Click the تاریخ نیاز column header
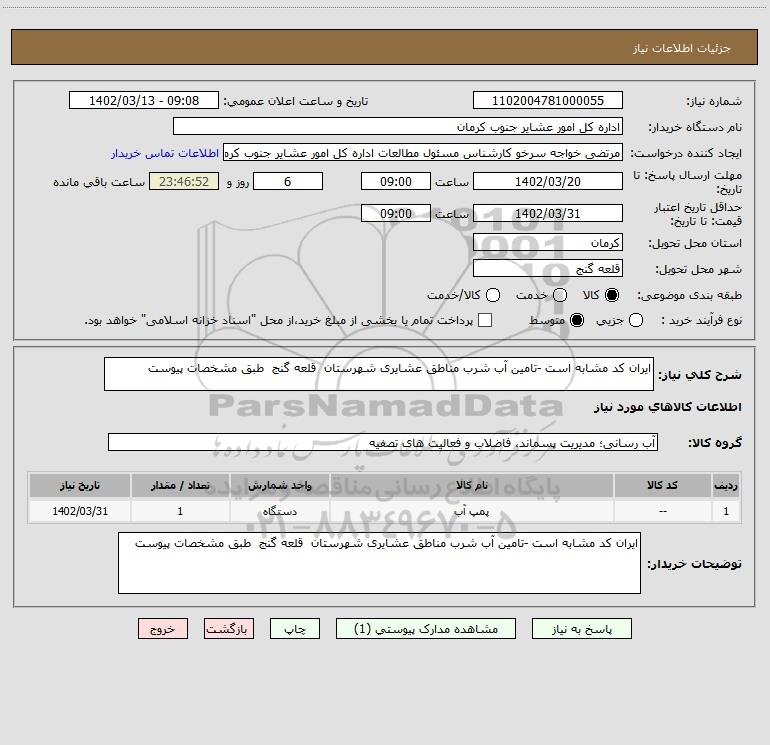 pyautogui.click(x=80, y=486)
